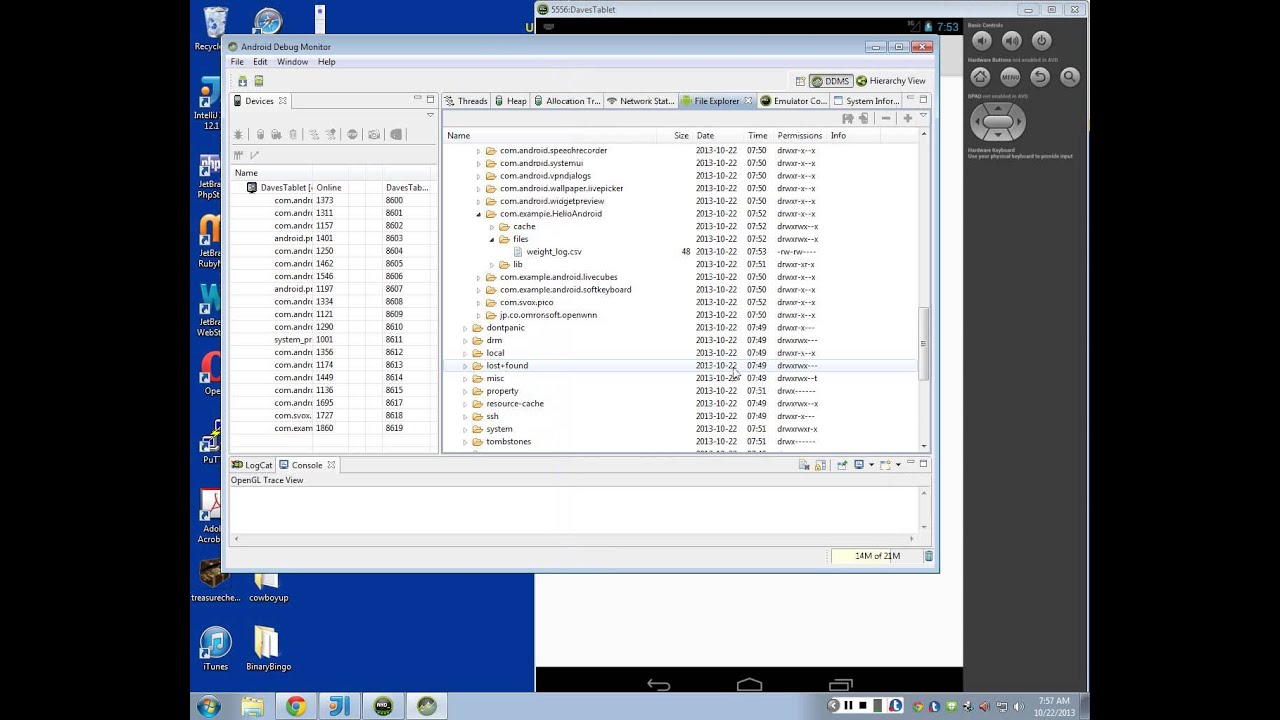Tap the Android home icon in emulator navigation bar

tap(749, 685)
